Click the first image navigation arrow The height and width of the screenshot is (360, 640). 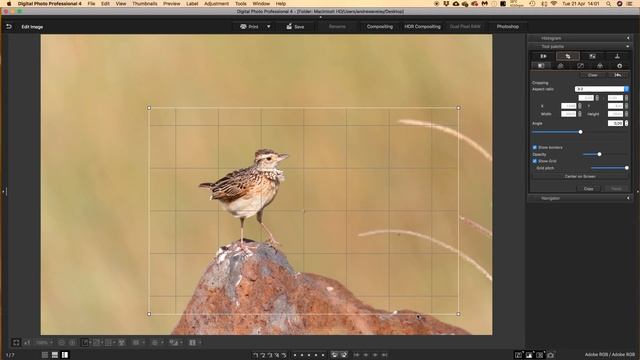tap(357, 355)
